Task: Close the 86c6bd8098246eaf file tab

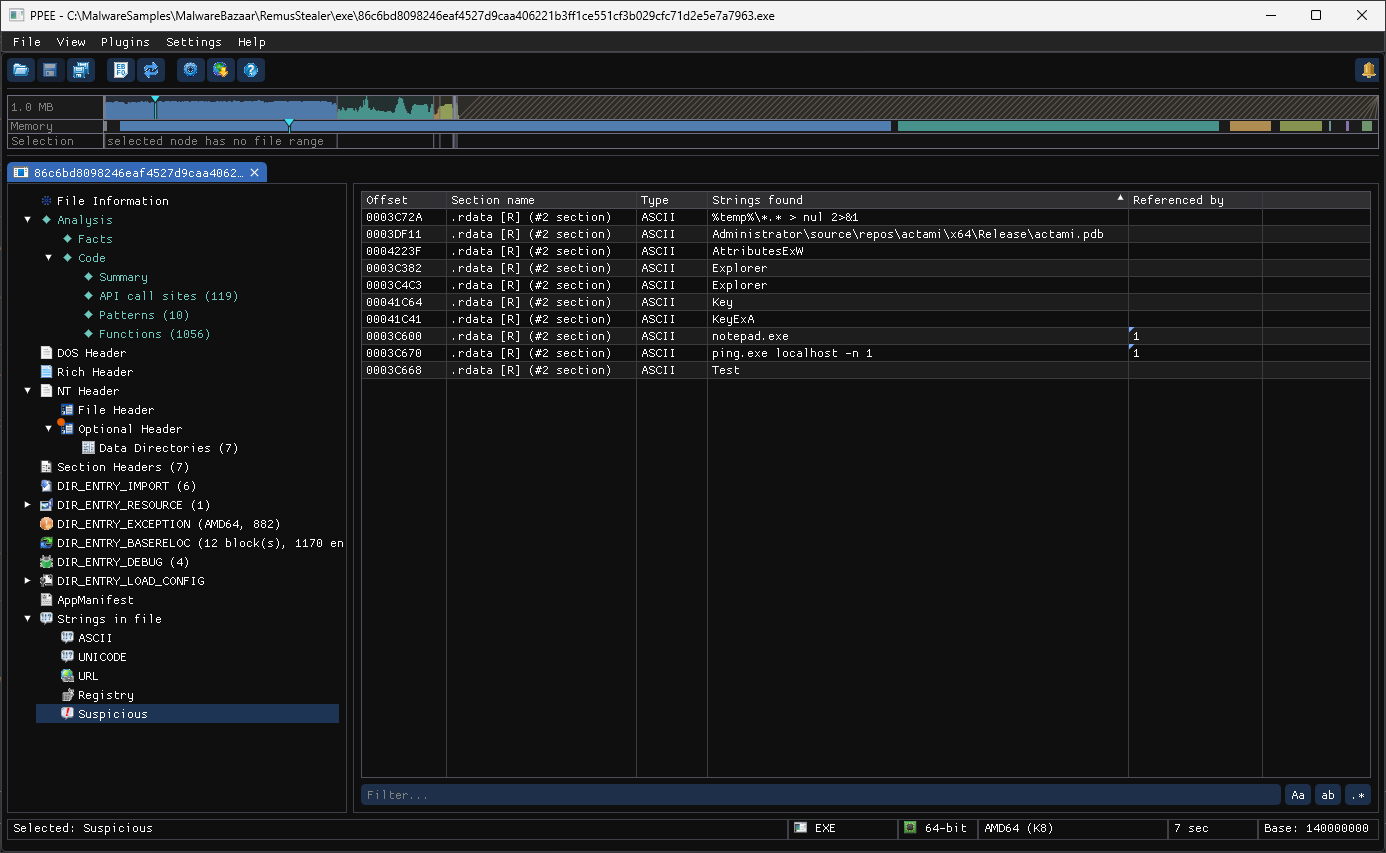Action: [255, 173]
